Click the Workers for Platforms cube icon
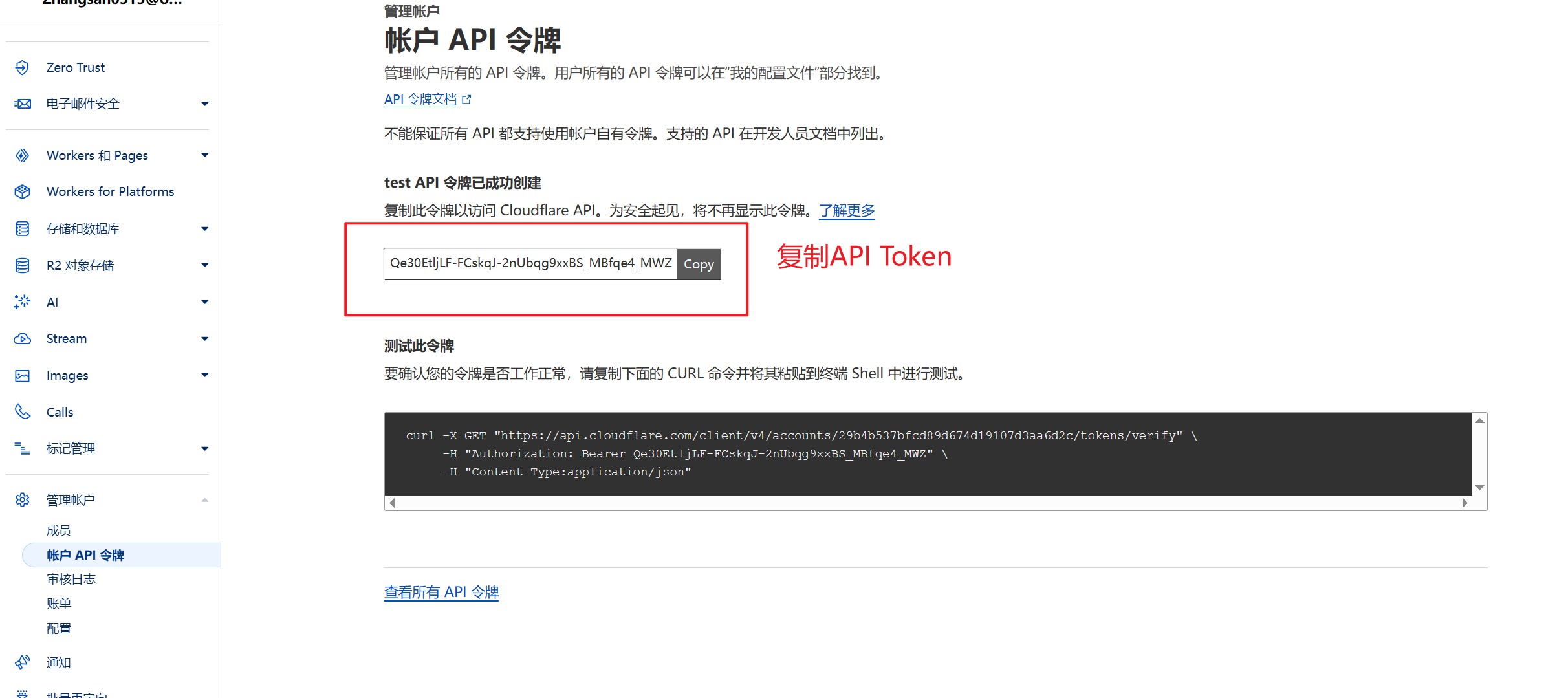The image size is (1568, 698). coord(22,191)
